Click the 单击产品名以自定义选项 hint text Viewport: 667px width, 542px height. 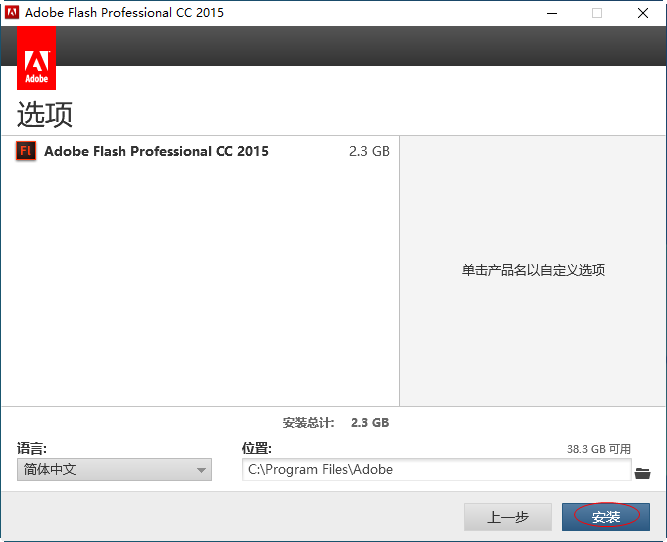533,270
